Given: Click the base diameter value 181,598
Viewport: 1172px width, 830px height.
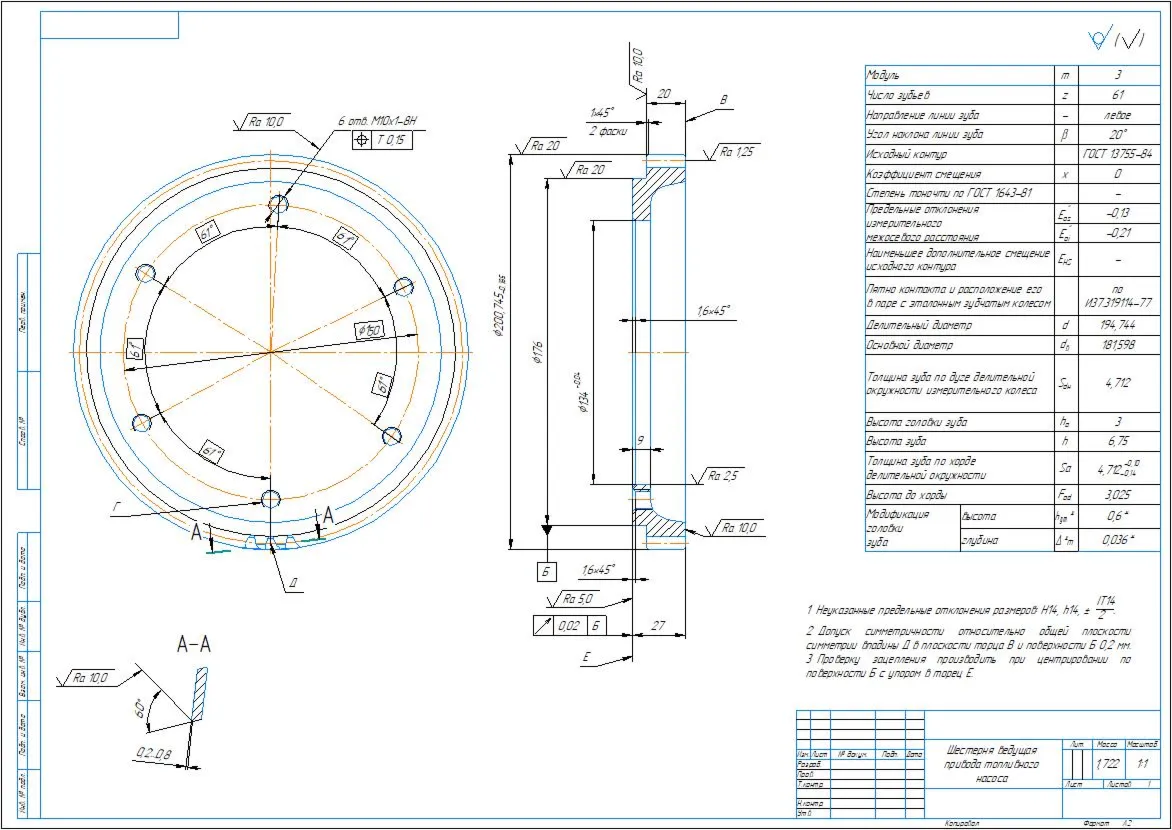Looking at the screenshot, I should click(x=1118, y=346).
